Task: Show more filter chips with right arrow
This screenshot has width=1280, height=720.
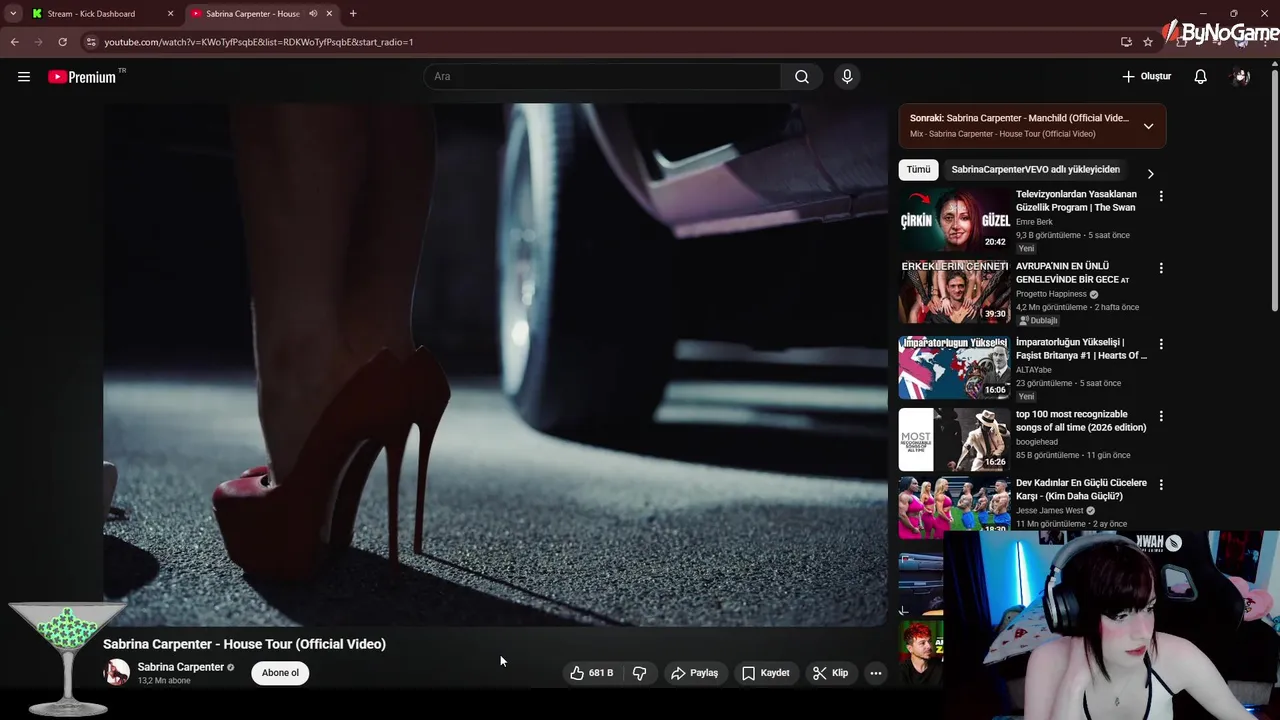Action: pos(1150,173)
